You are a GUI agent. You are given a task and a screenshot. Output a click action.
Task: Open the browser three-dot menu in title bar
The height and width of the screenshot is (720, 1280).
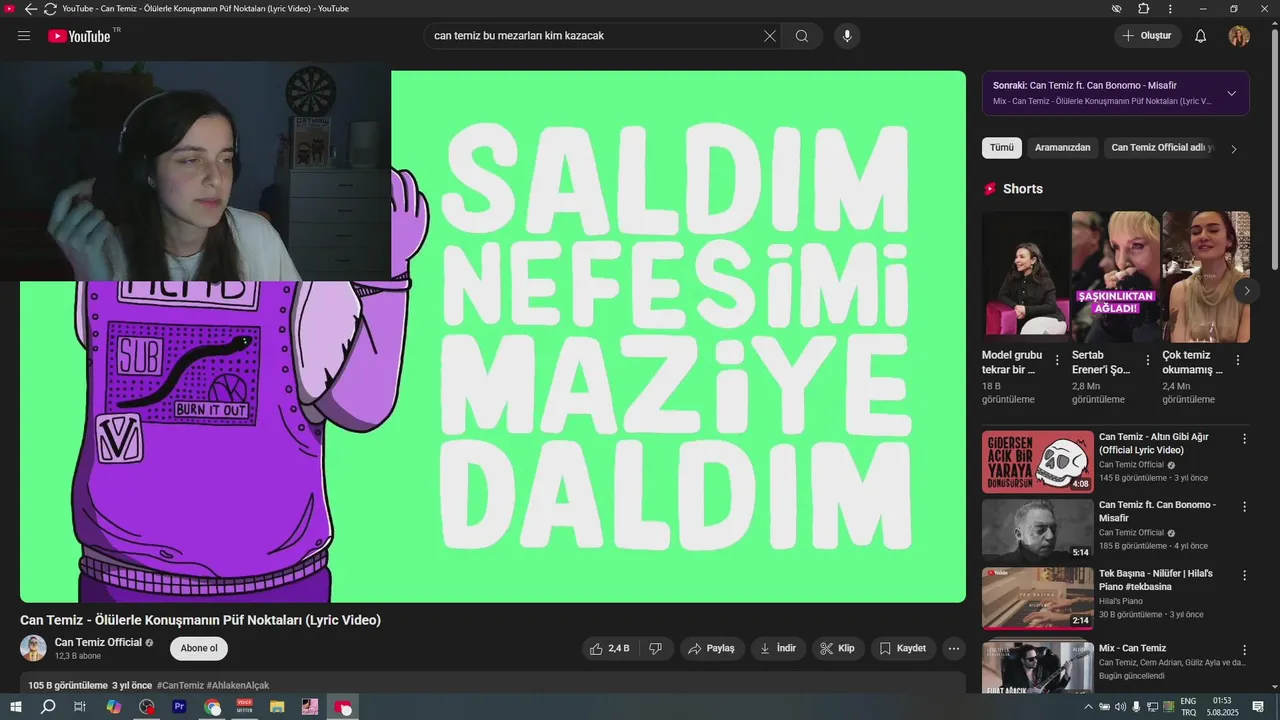click(x=1170, y=9)
